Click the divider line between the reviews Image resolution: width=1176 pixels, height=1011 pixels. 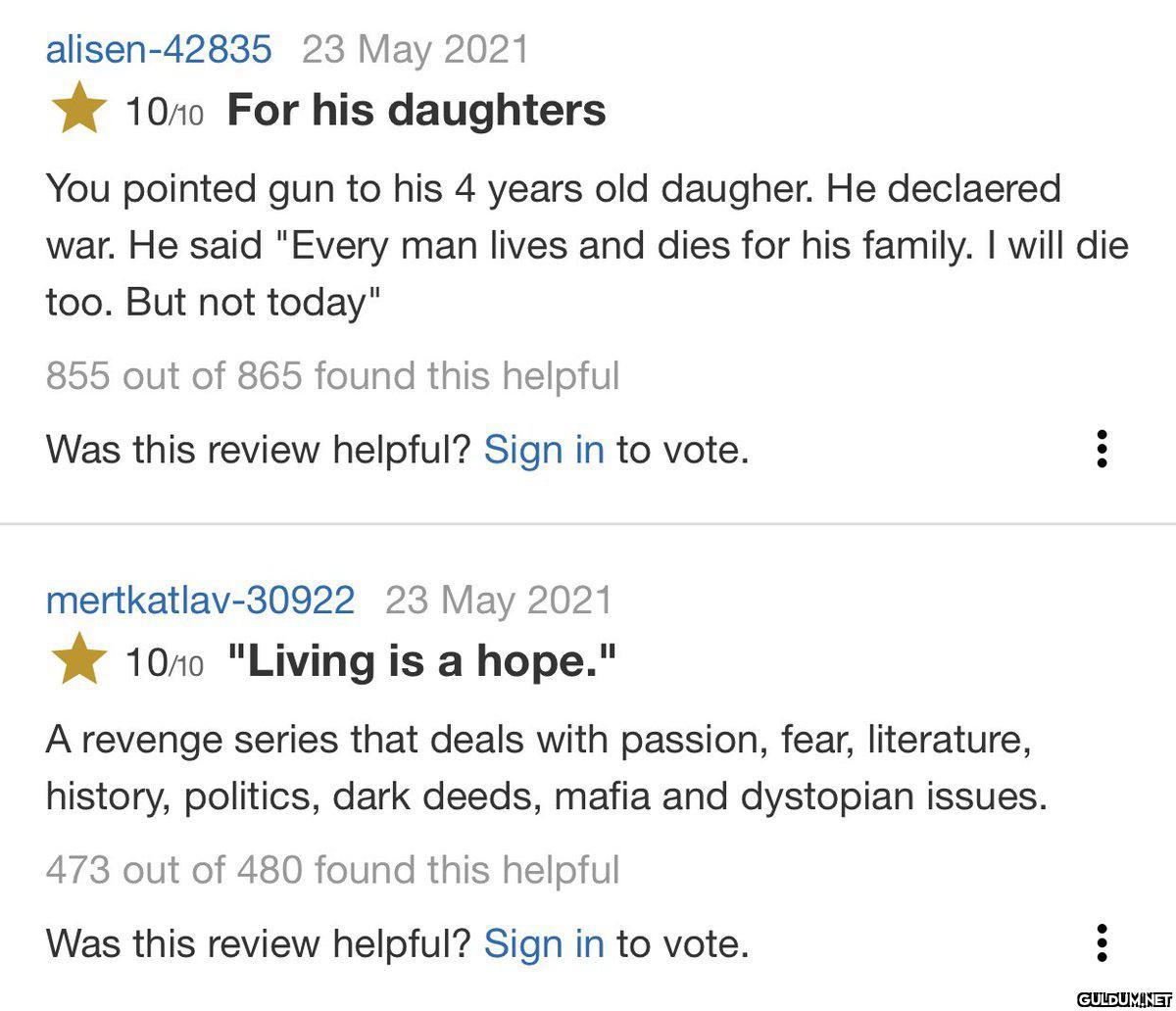588,524
